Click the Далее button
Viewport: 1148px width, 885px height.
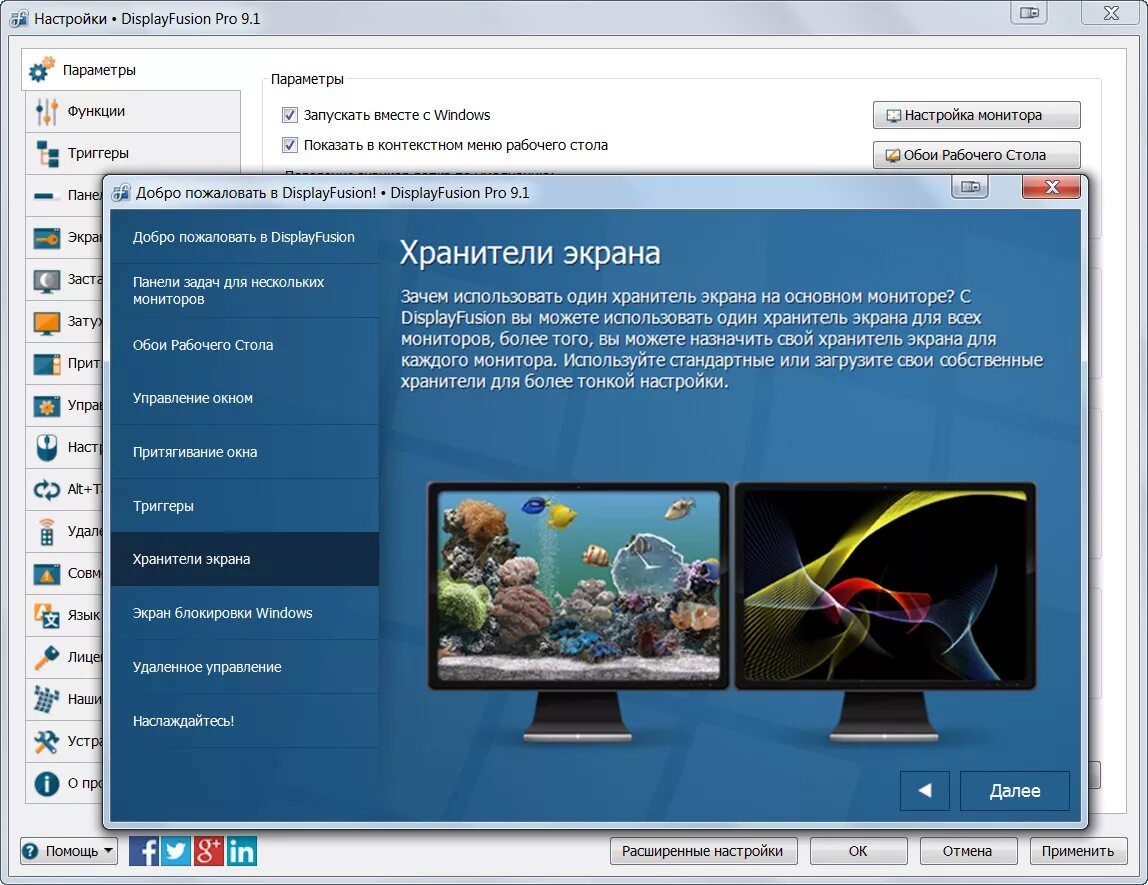[x=1015, y=791]
